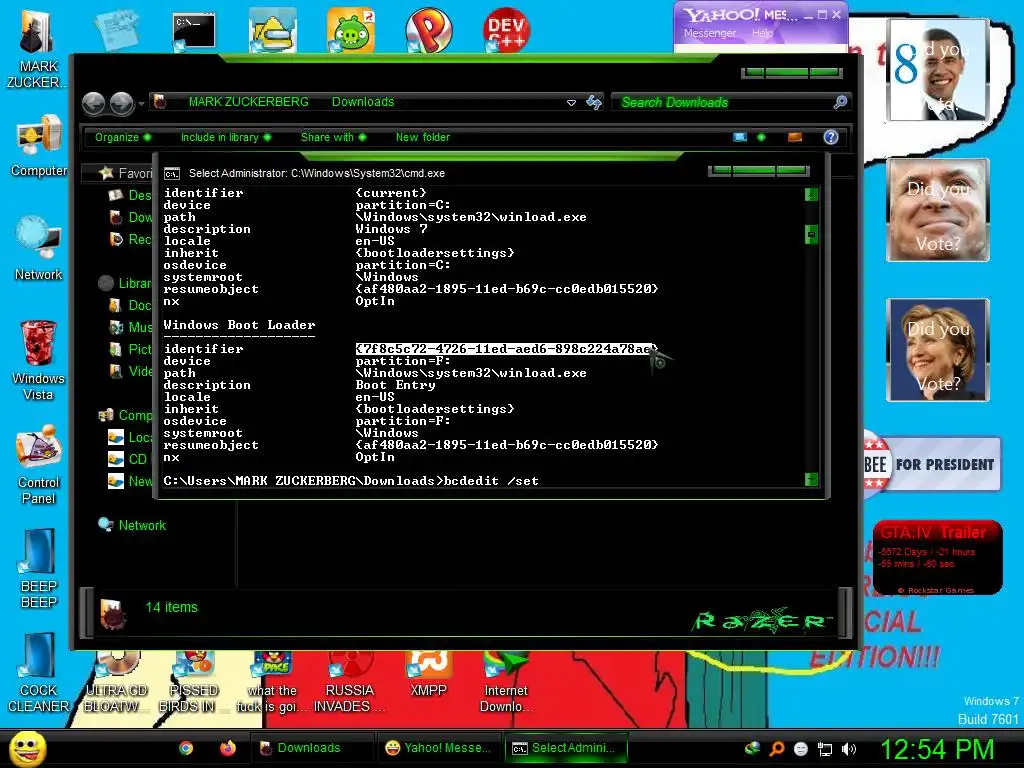Image resolution: width=1024 pixels, height=768 pixels.
Task: Switch to Select Admini... cmd taskbar button
Action: (x=566, y=748)
